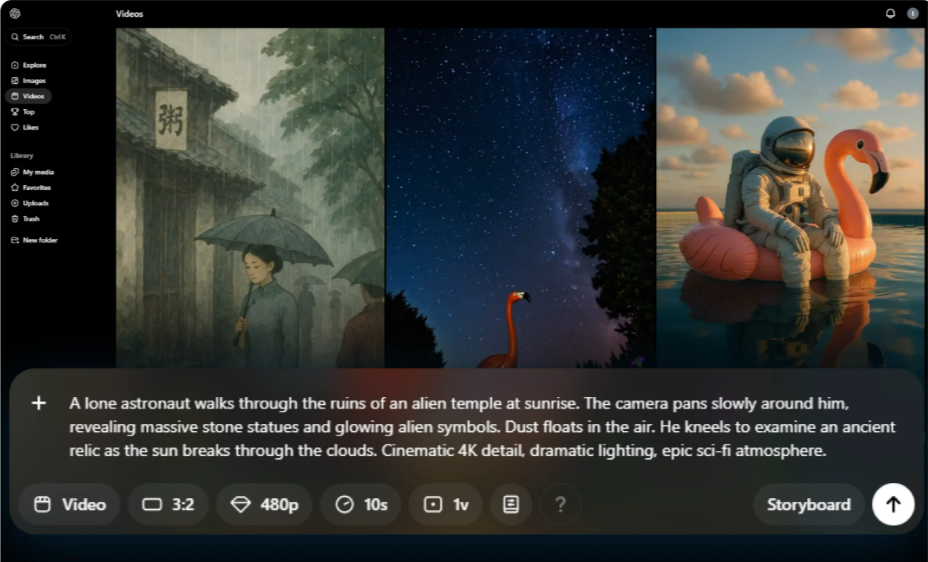Open the notifications bell
Screen dimensions: 928x562
[x=890, y=13]
